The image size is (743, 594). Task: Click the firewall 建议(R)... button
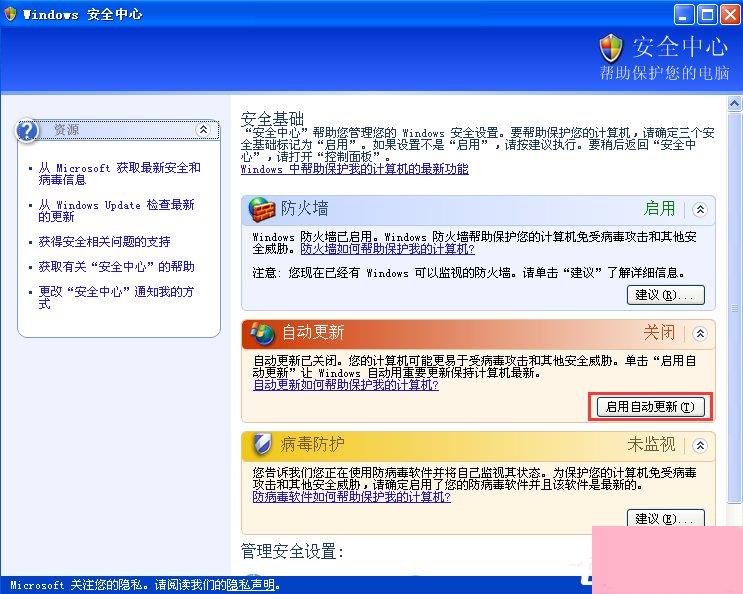click(665, 295)
